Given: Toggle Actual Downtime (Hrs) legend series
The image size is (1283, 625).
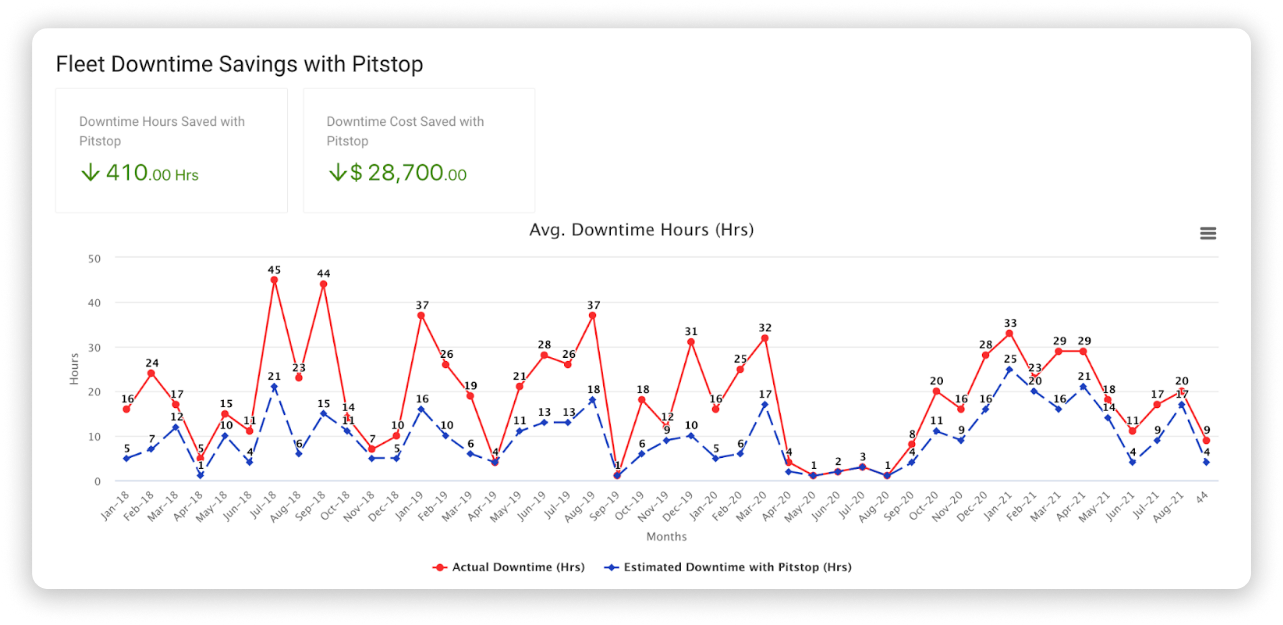Looking at the screenshot, I should 508,567.
